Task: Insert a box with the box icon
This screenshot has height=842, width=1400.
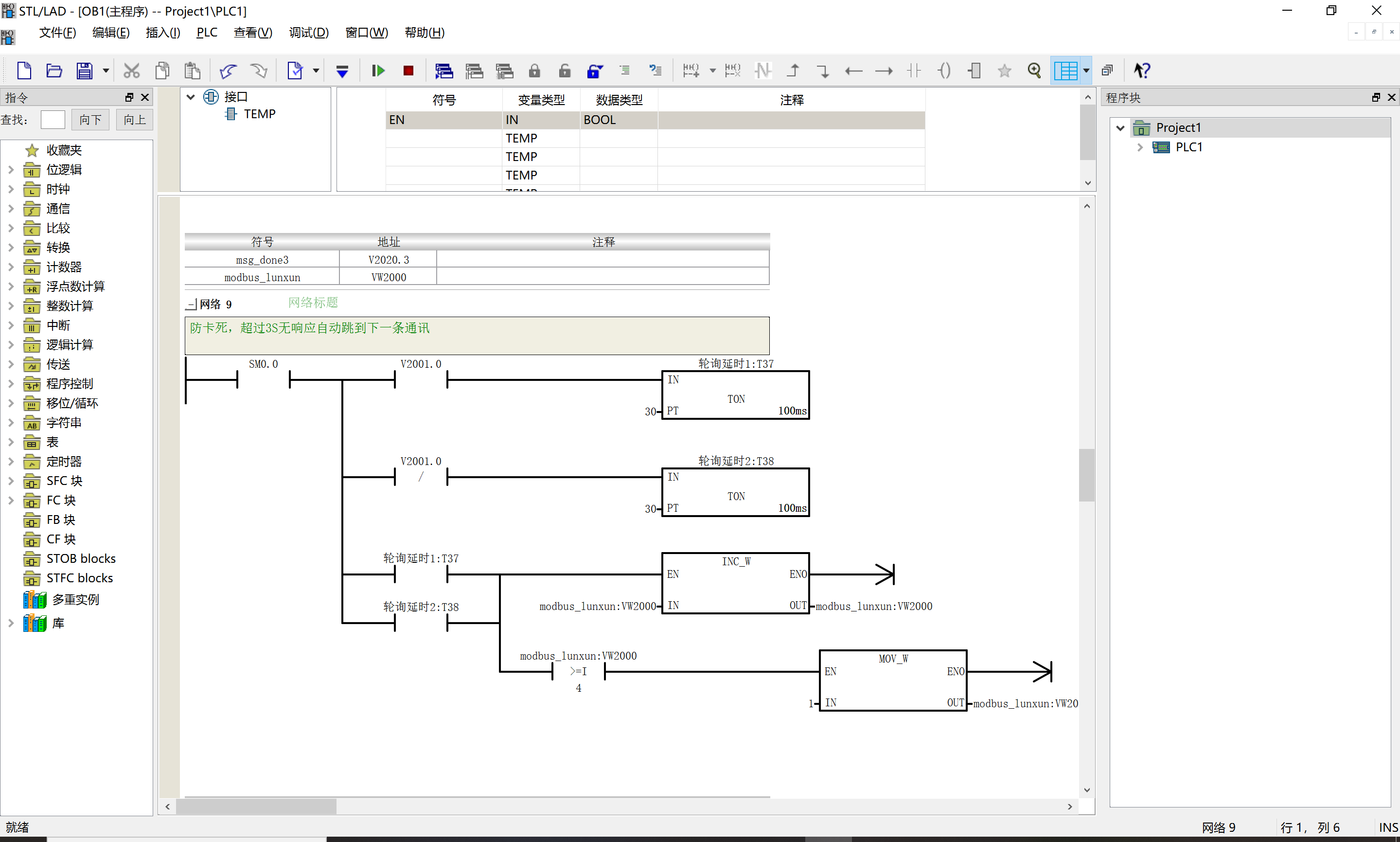Action: (x=974, y=71)
